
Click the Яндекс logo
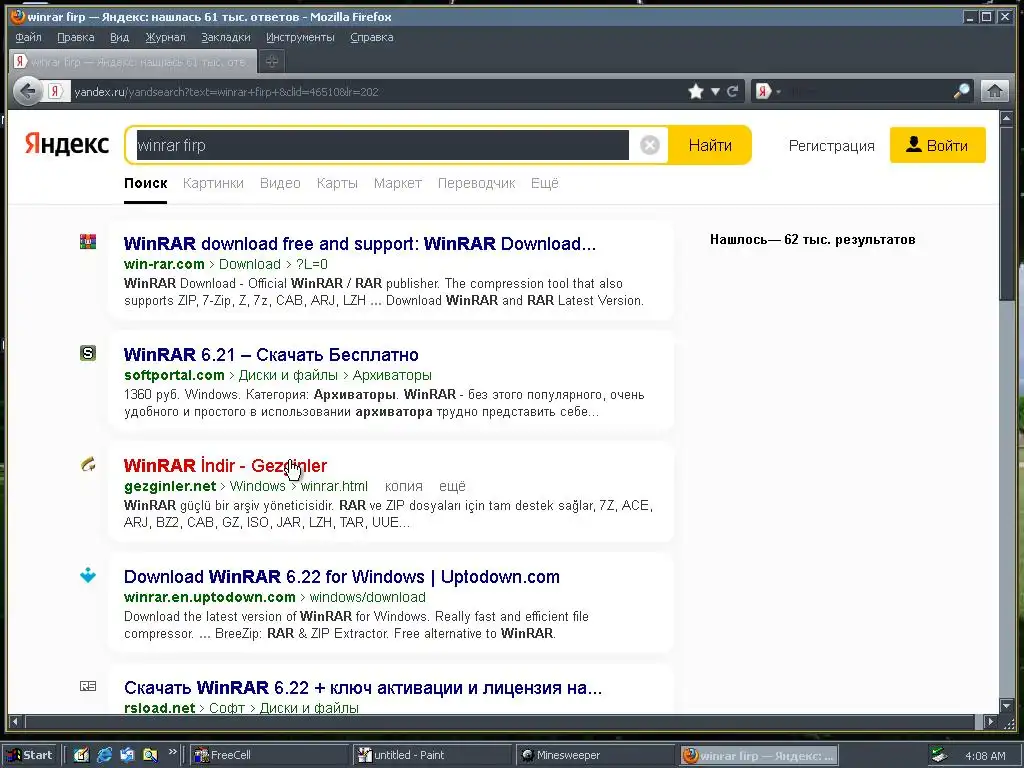[x=67, y=144]
